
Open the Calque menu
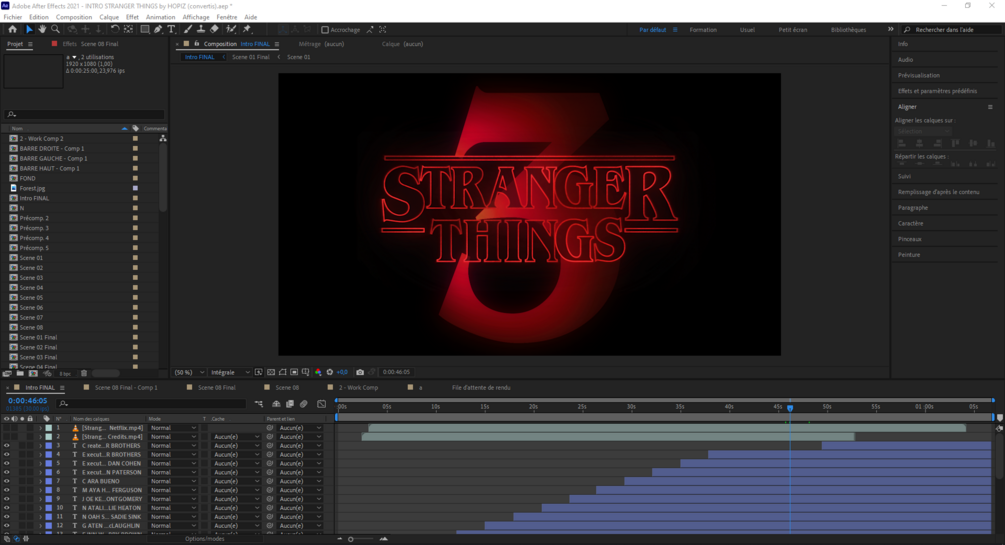click(x=109, y=17)
